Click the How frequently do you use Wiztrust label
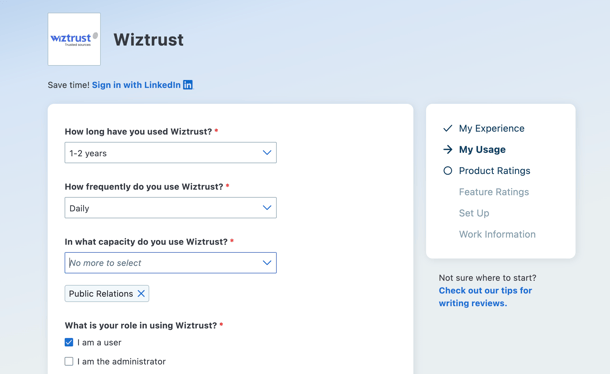This screenshot has height=374, width=610. (x=144, y=187)
